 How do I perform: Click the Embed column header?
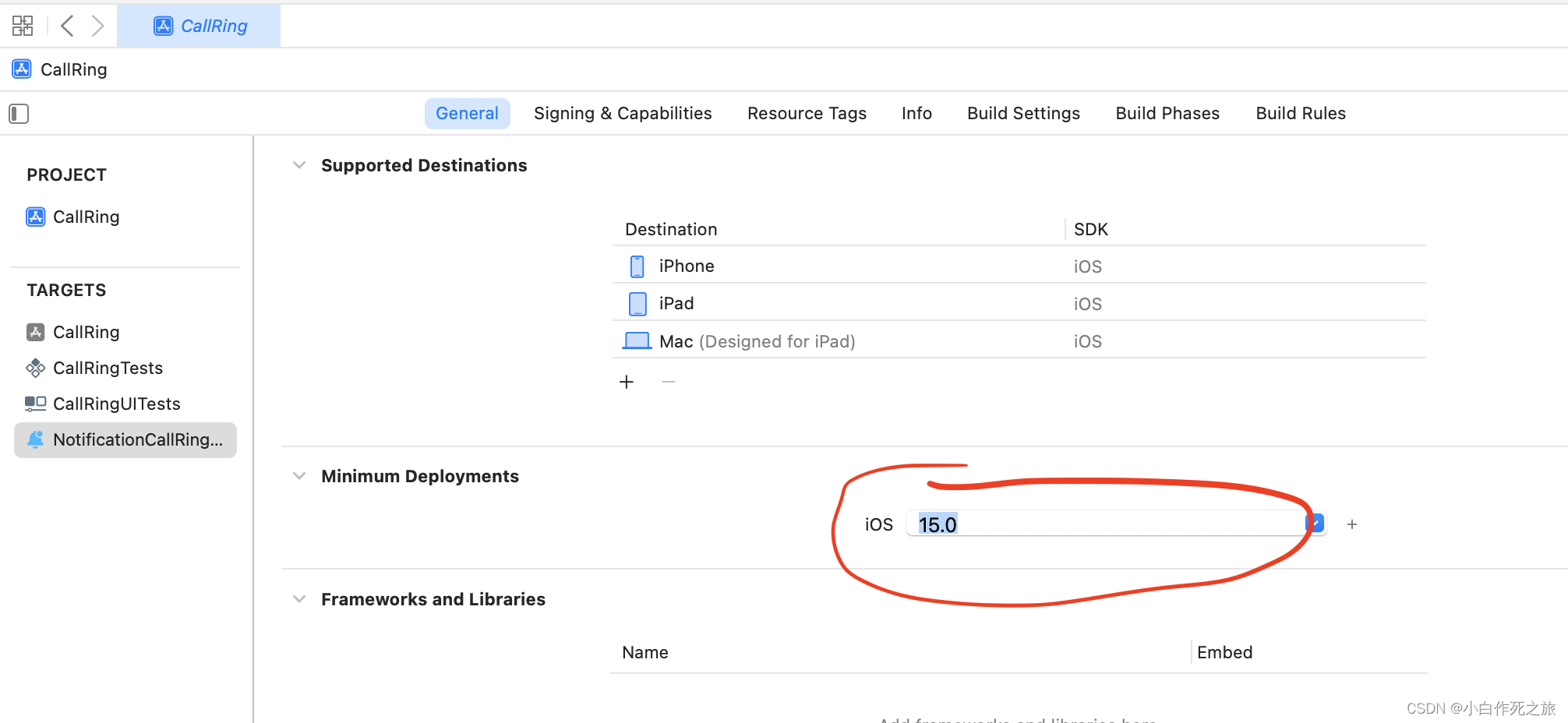click(1225, 652)
